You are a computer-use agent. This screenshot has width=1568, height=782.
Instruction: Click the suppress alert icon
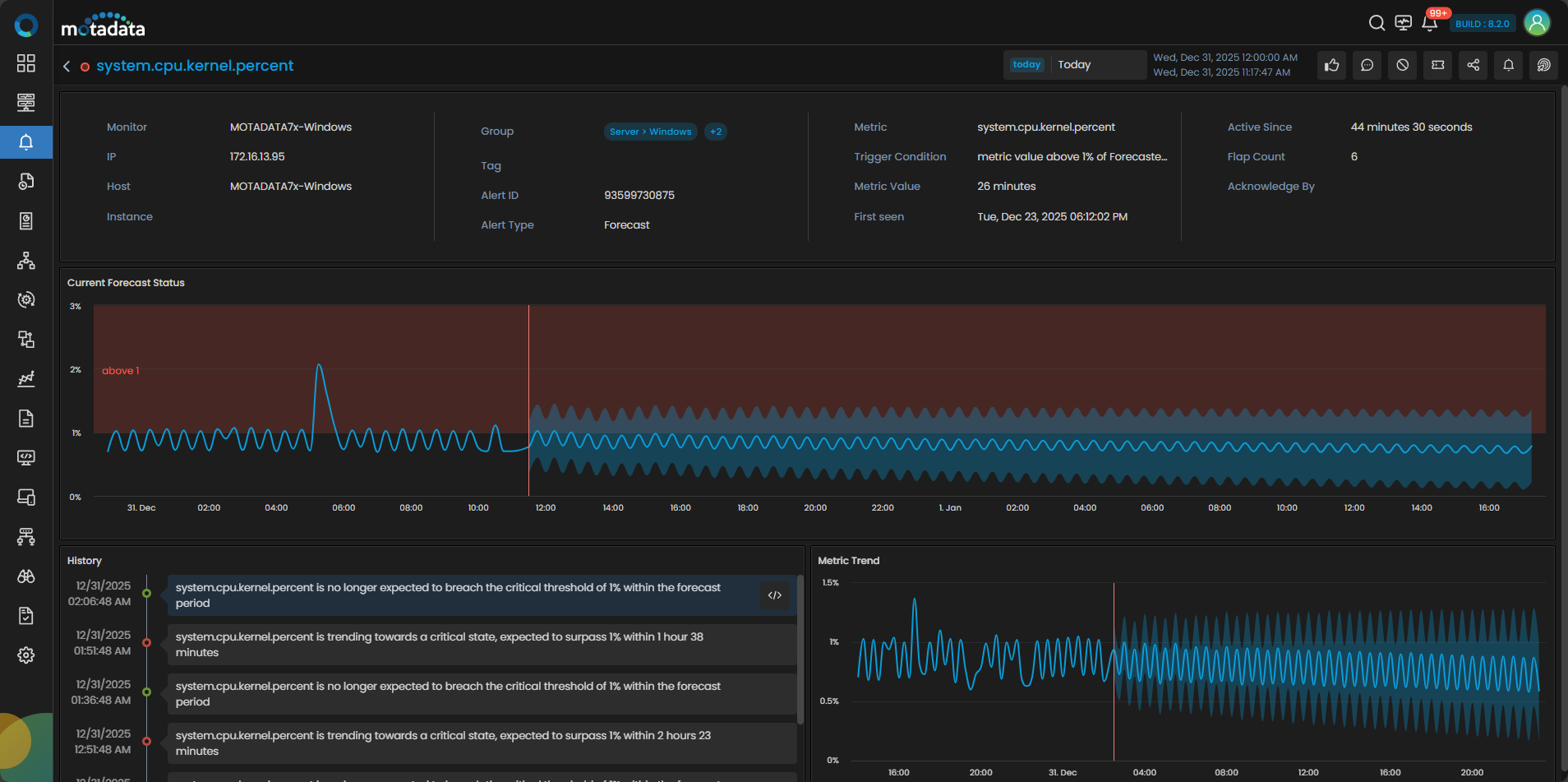pos(1402,65)
